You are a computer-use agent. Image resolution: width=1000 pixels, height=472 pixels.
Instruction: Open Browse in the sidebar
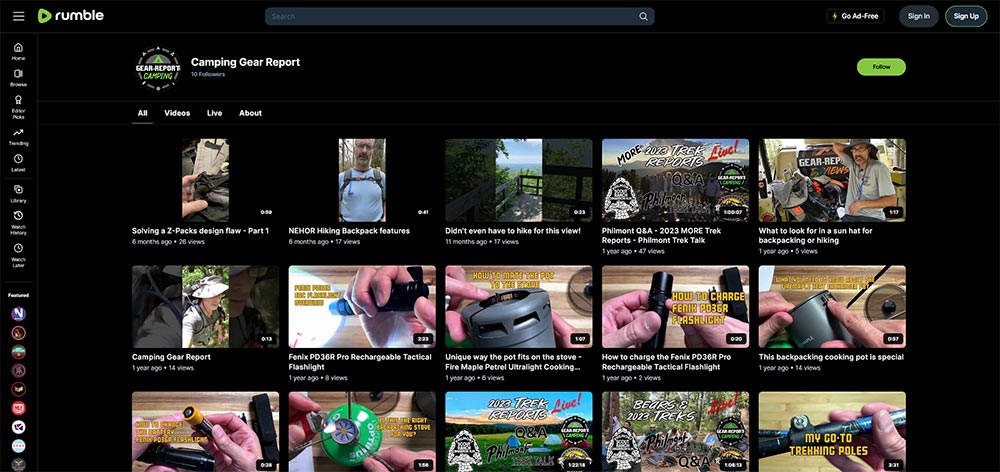point(18,78)
